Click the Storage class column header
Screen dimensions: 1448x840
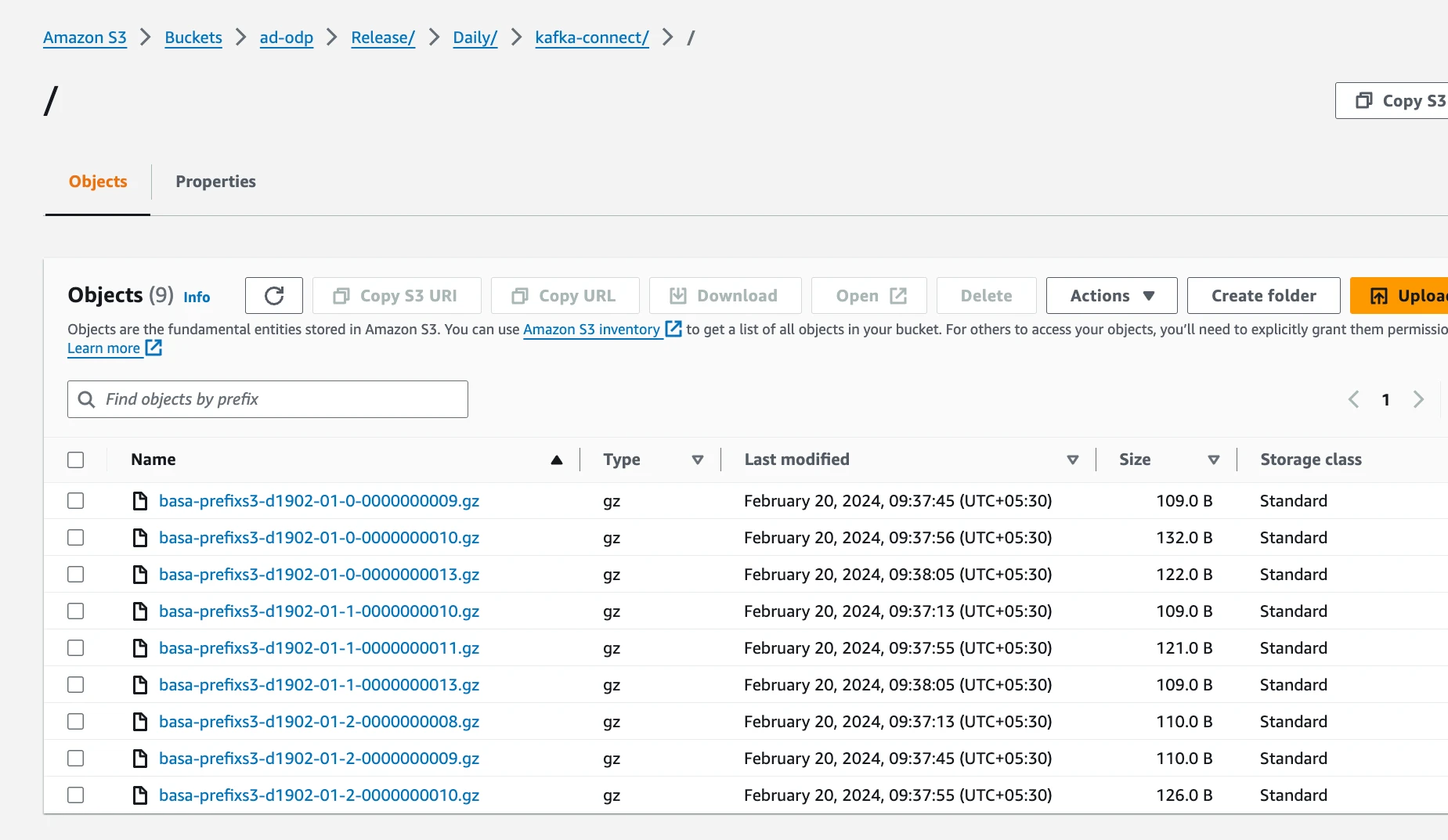point(1311,460)
